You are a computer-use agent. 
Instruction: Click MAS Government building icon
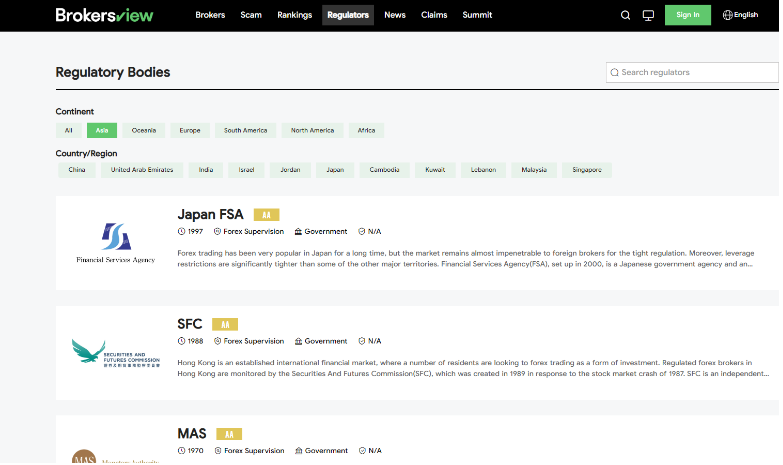(299, 451)
